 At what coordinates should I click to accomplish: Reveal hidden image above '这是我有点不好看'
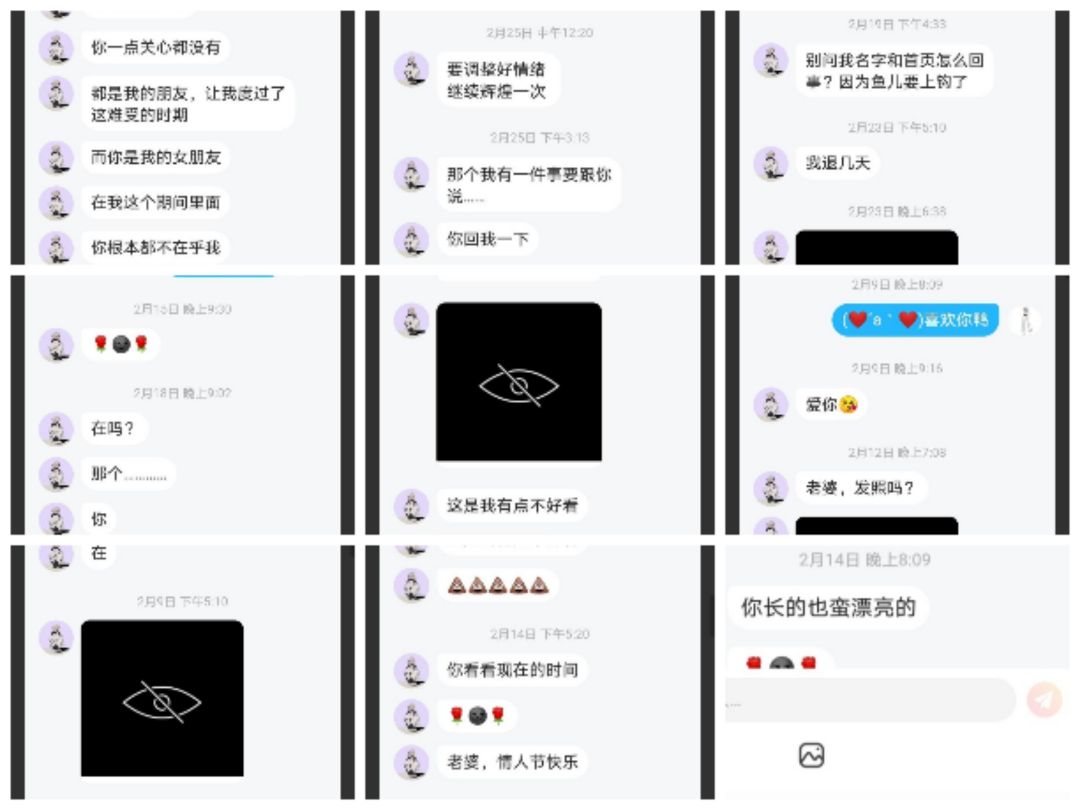point(519,382)
